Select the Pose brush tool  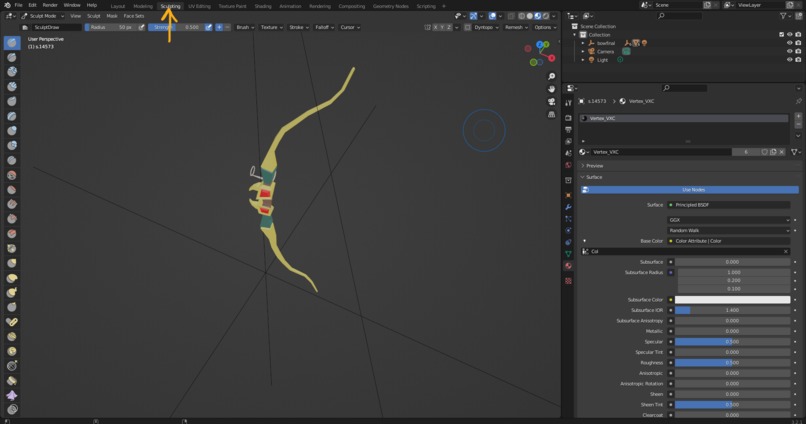click(x=12, y=322)
